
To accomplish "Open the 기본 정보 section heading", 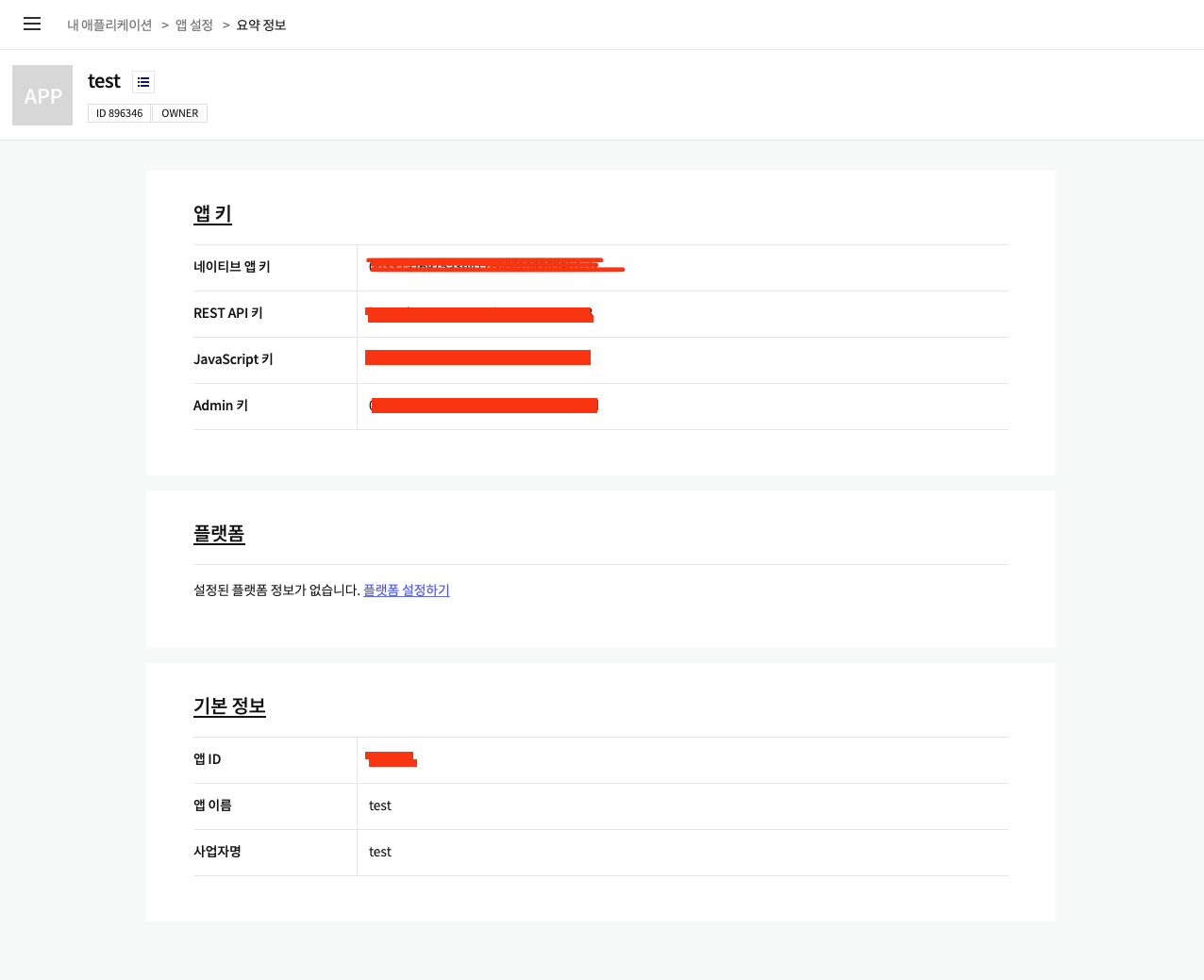I will click(x=229, y=706).
